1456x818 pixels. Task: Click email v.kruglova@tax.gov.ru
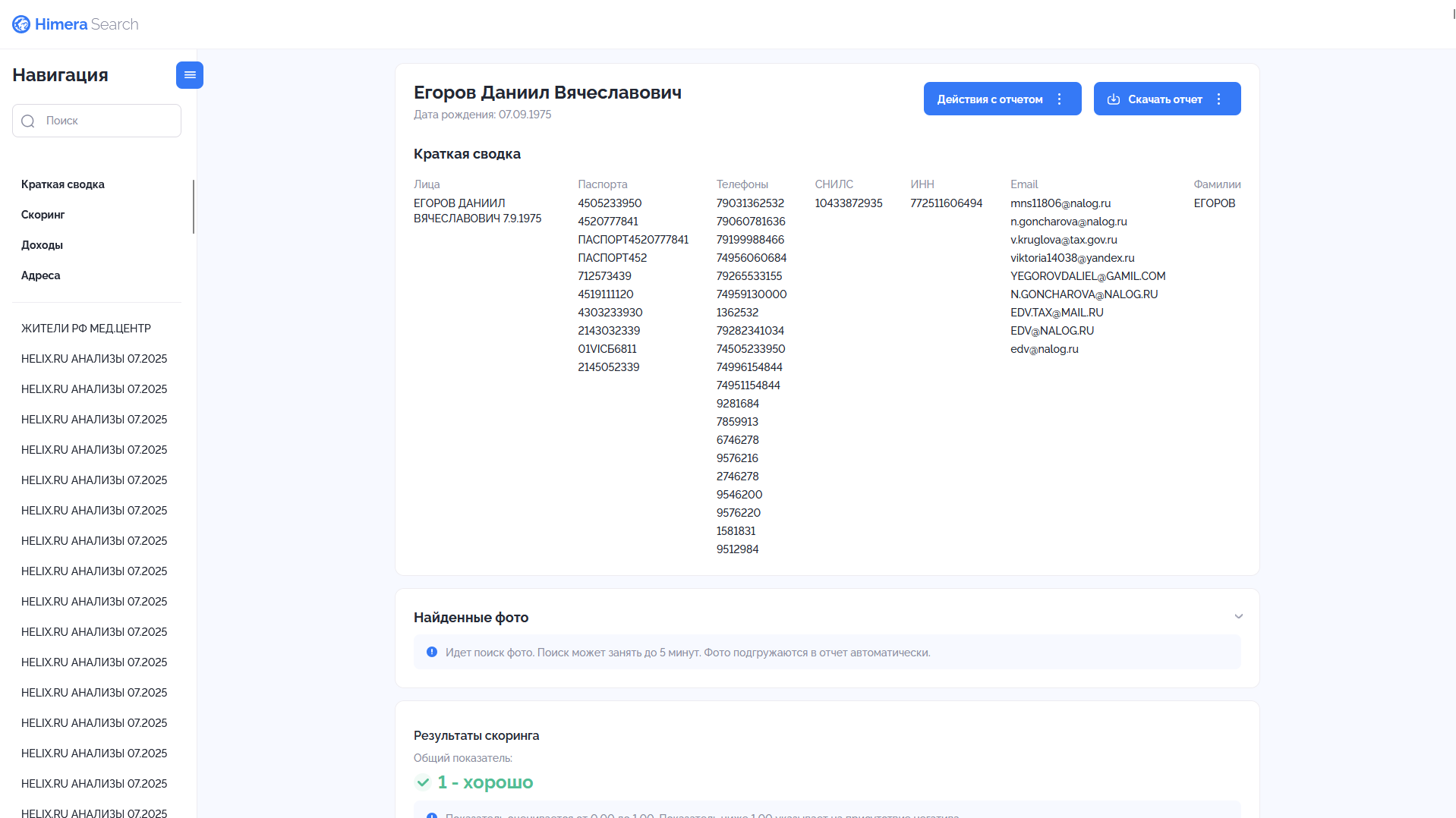(x=1064, y=240)
